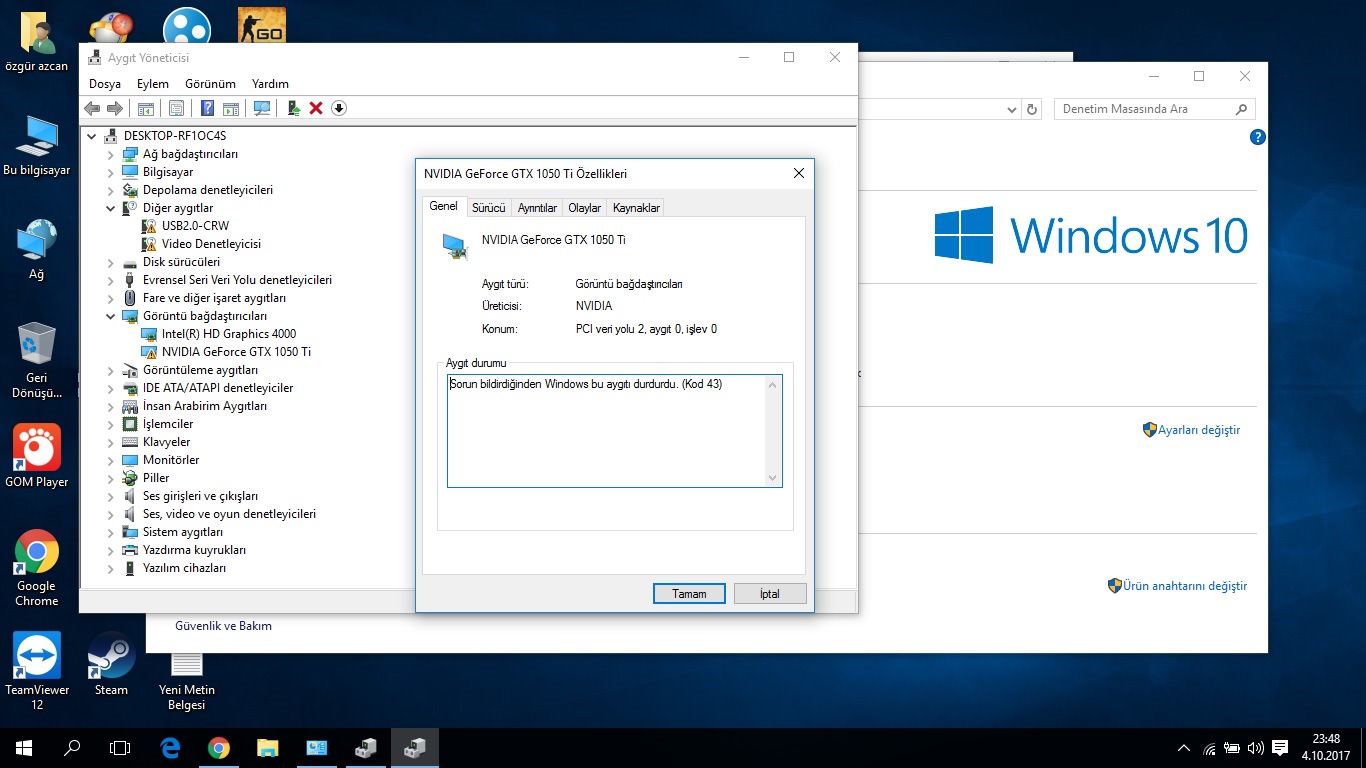Expand Sistem aygıtları category
This screenshot has height=768, width=1366.
111,532
